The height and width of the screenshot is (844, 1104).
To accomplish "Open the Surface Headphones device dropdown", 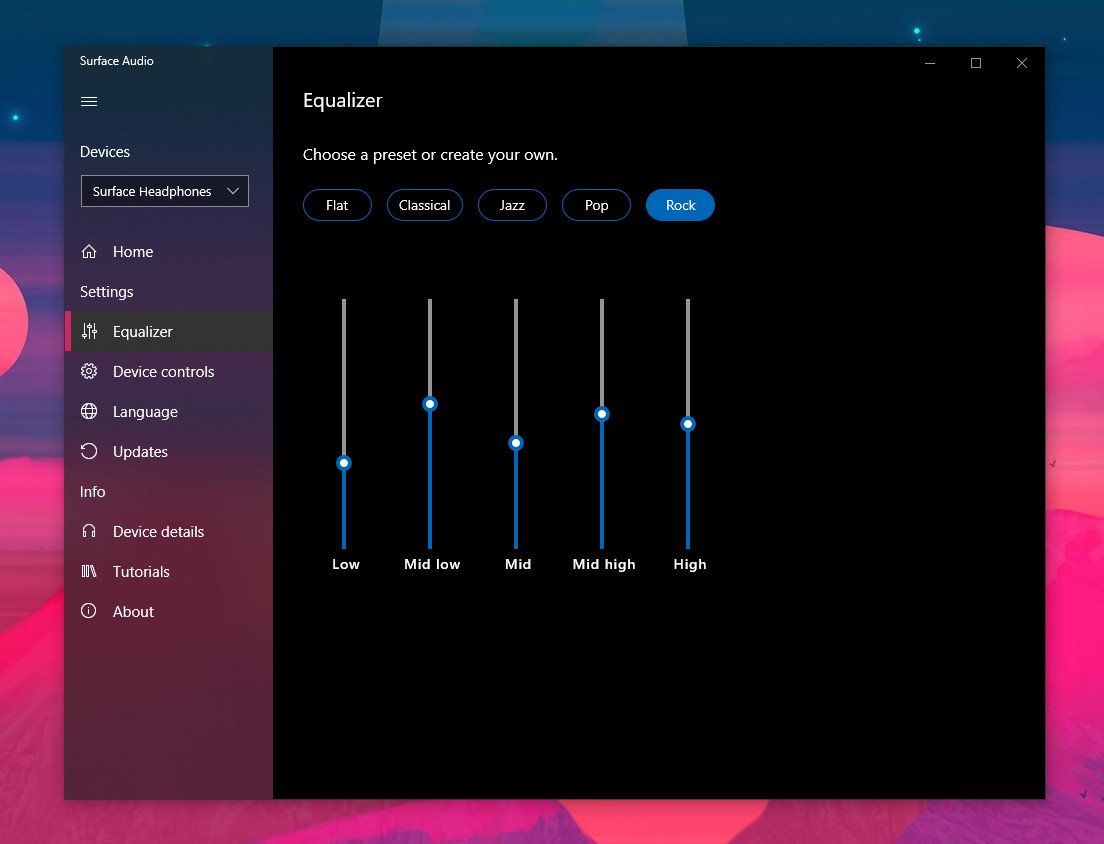I will (x=165, y=191).
